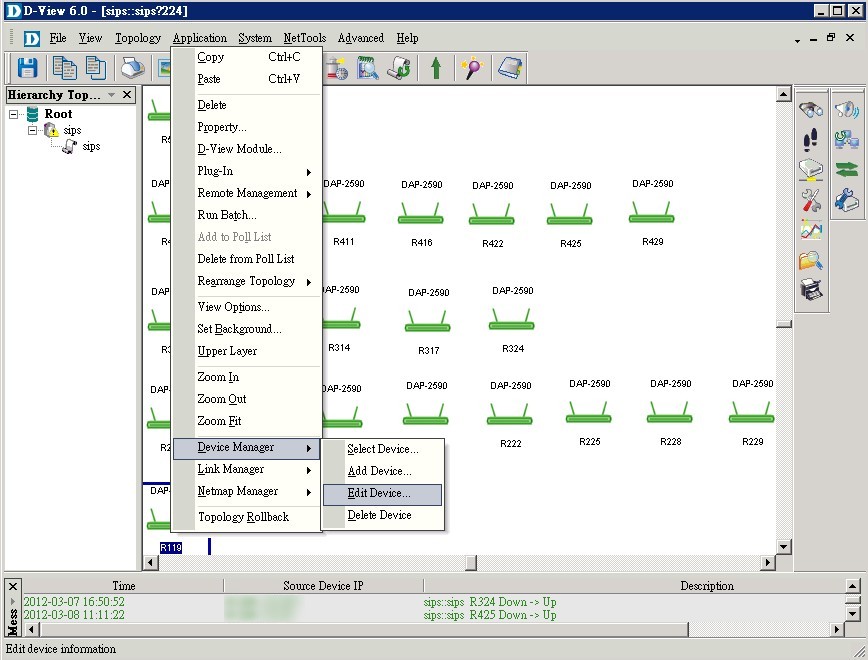
Task: Click the Time column header
Action: 123,586
